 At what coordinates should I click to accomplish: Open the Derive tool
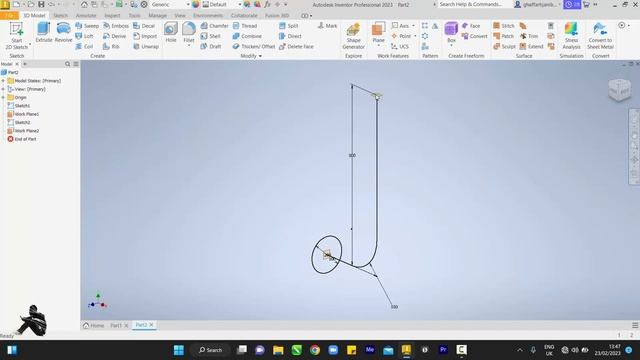[114, 36]
